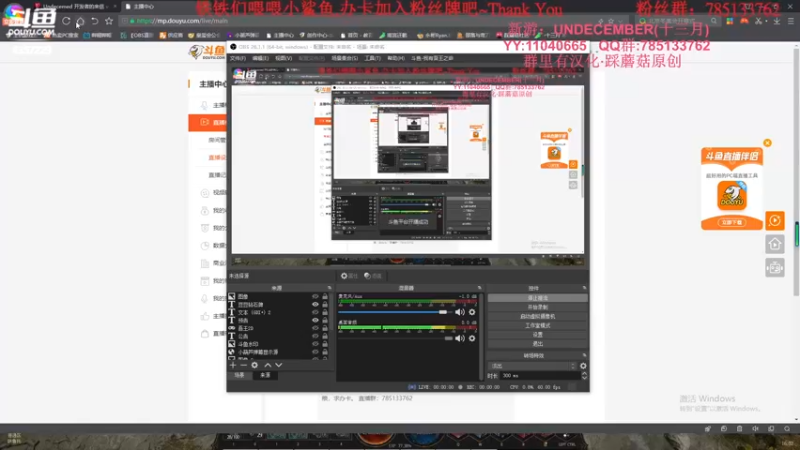
Task: Open source properties gear below sources list
Action: (255, 365)
